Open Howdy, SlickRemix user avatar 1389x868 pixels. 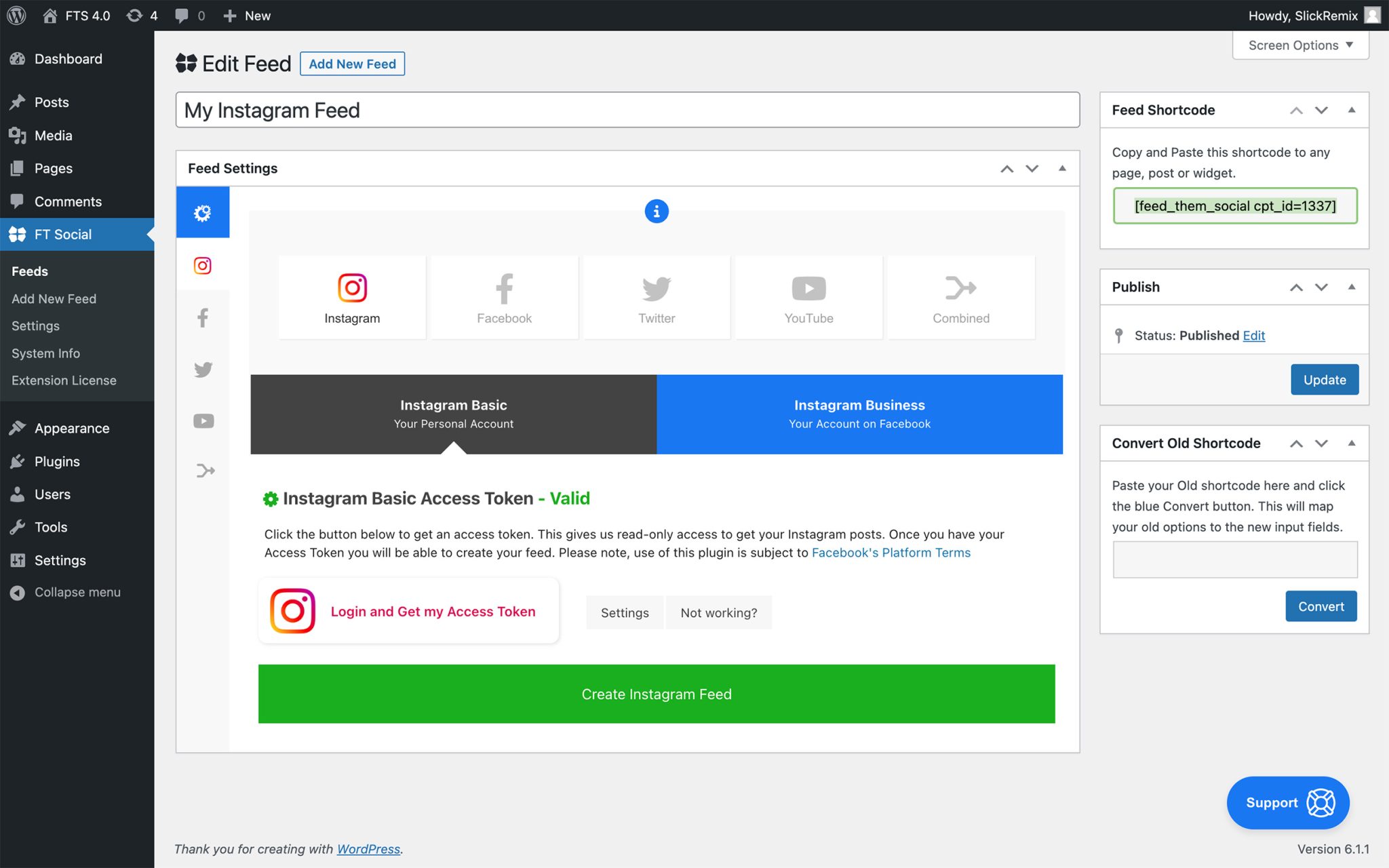[x=1372, y=15]
